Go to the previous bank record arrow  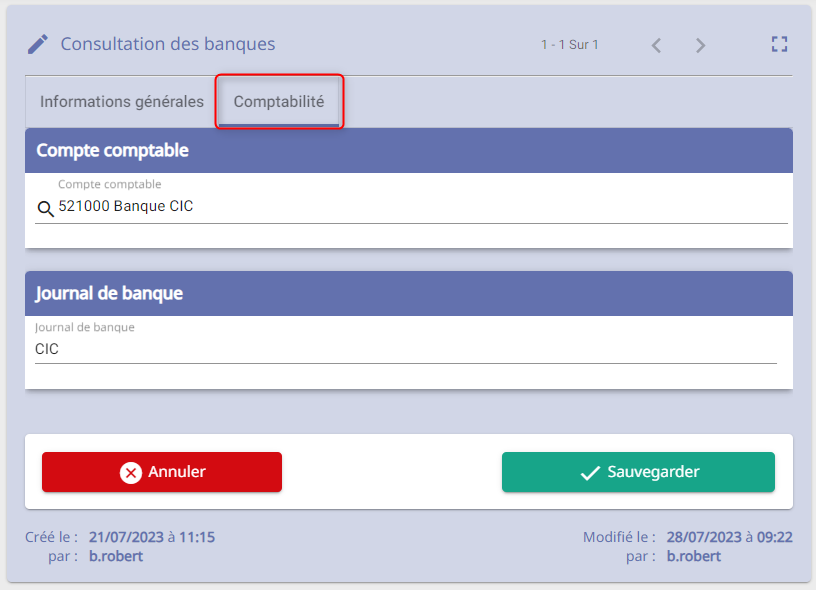(x=656, y=45)
